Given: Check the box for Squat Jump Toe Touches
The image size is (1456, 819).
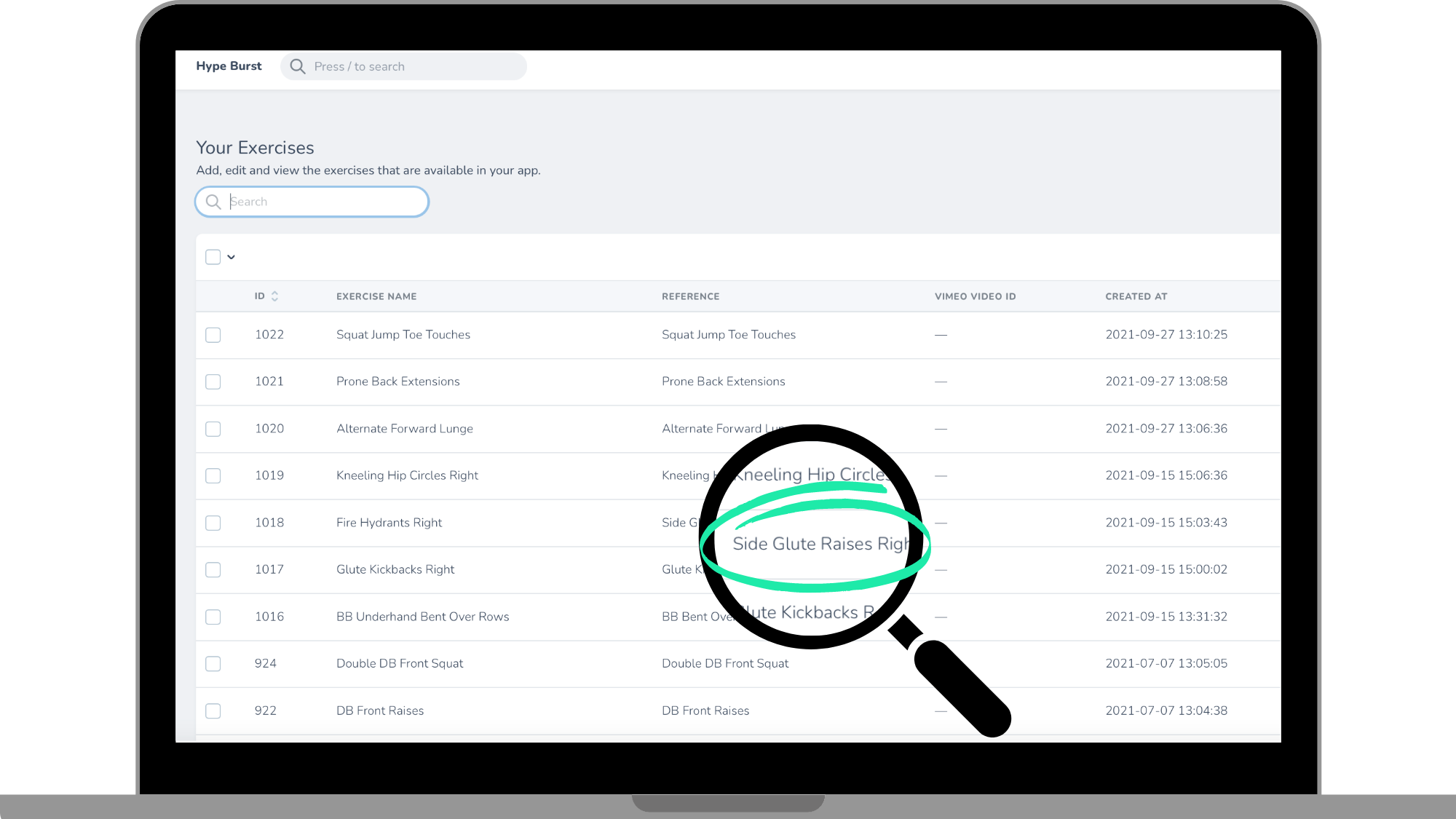Looking at the screenshot, I should (213, 335).
